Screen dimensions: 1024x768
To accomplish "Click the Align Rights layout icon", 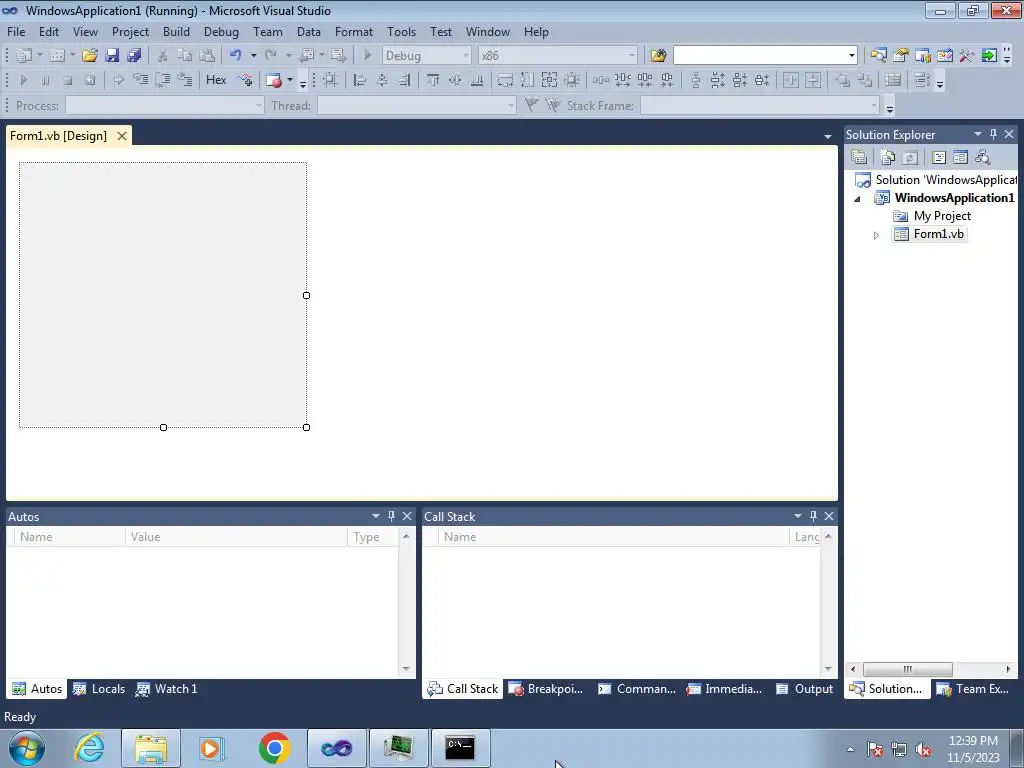I will click(x=404, y=80).
